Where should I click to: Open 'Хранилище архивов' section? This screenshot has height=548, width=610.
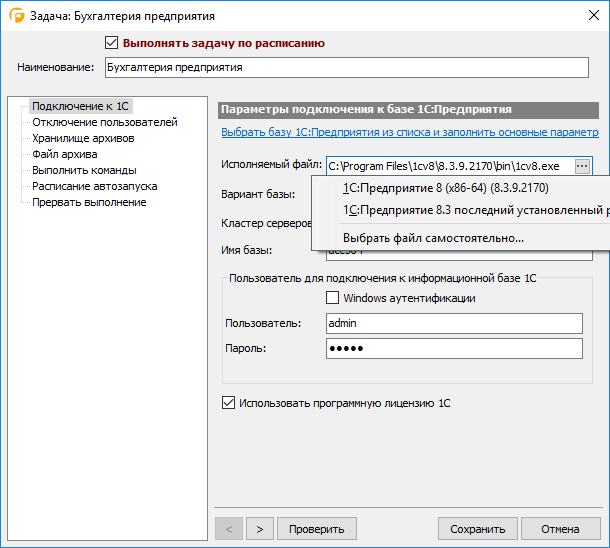[83, 138]
